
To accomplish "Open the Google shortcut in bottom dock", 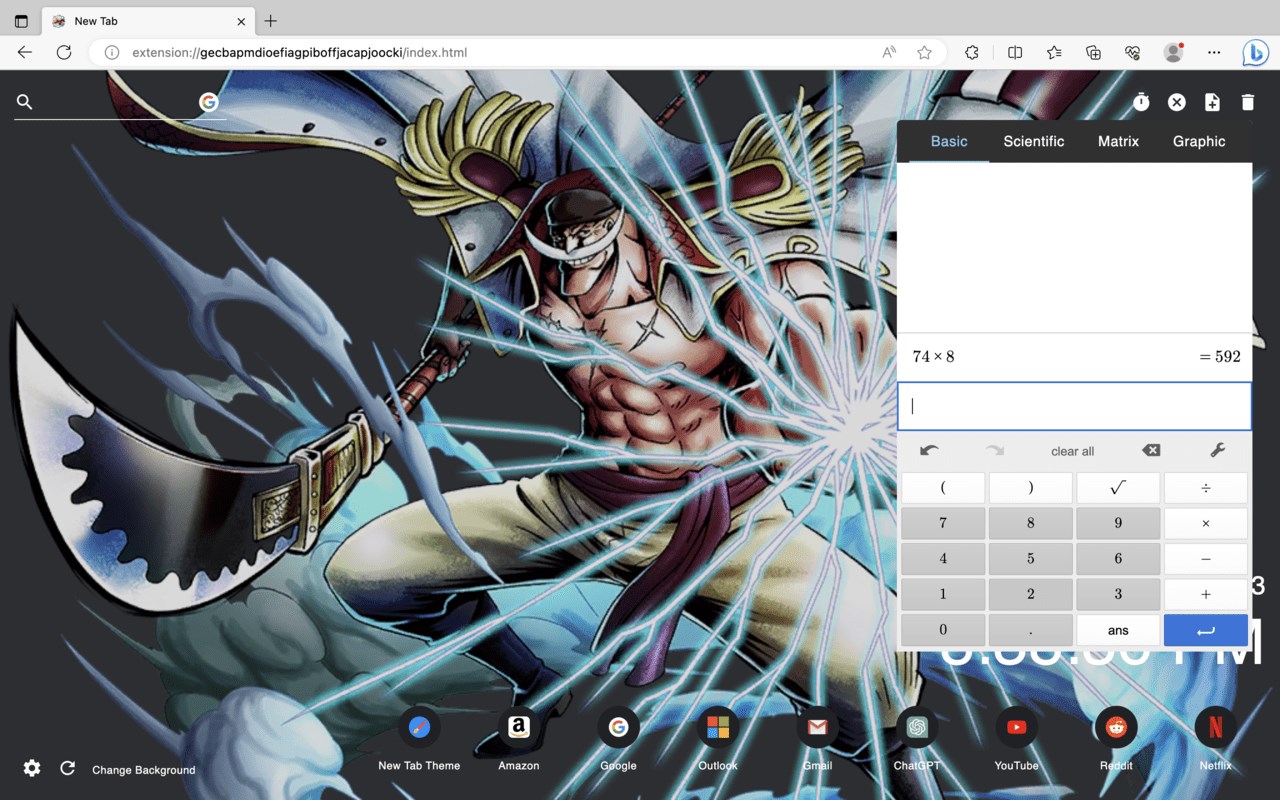I will 618,739.
